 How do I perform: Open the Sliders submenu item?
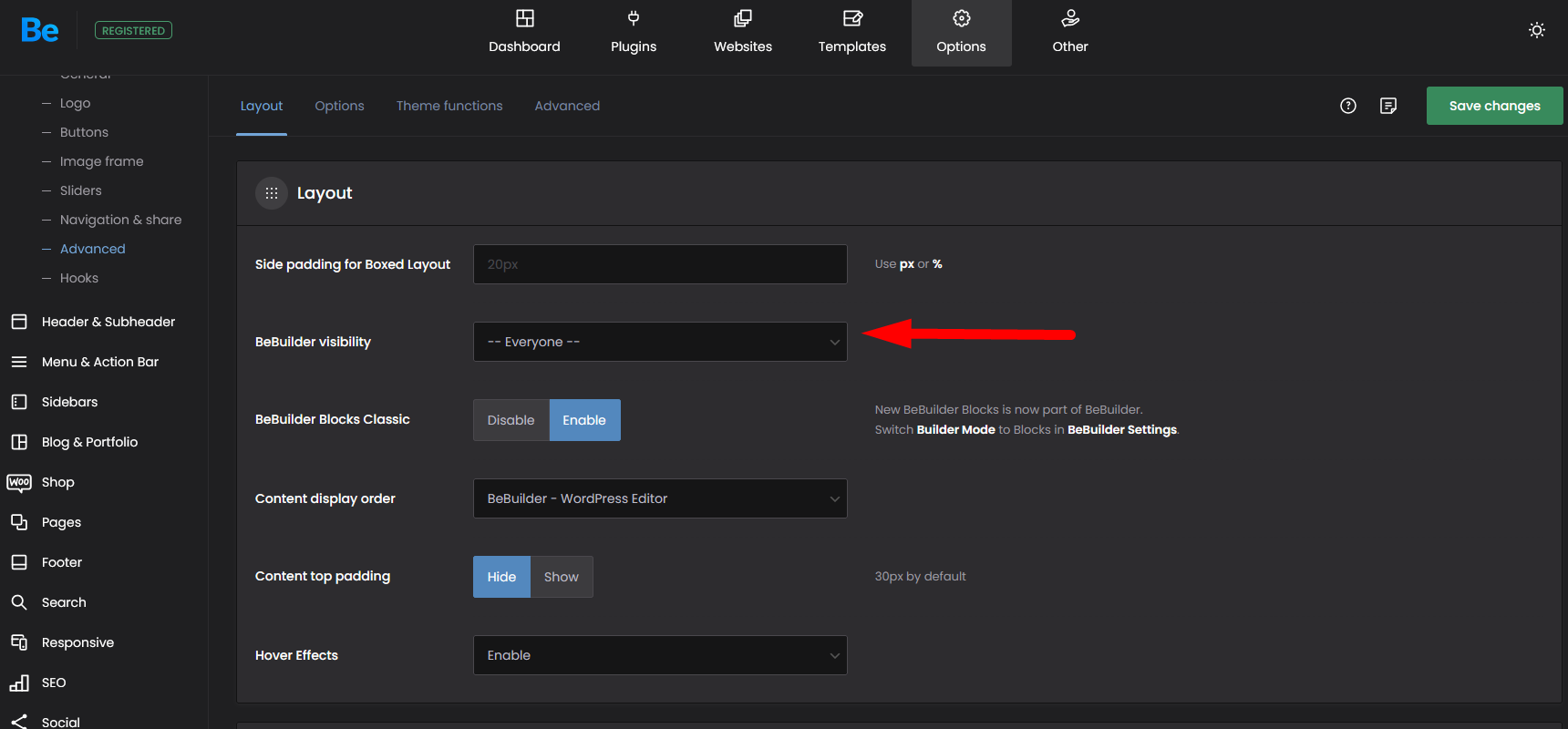coord(81,190)
